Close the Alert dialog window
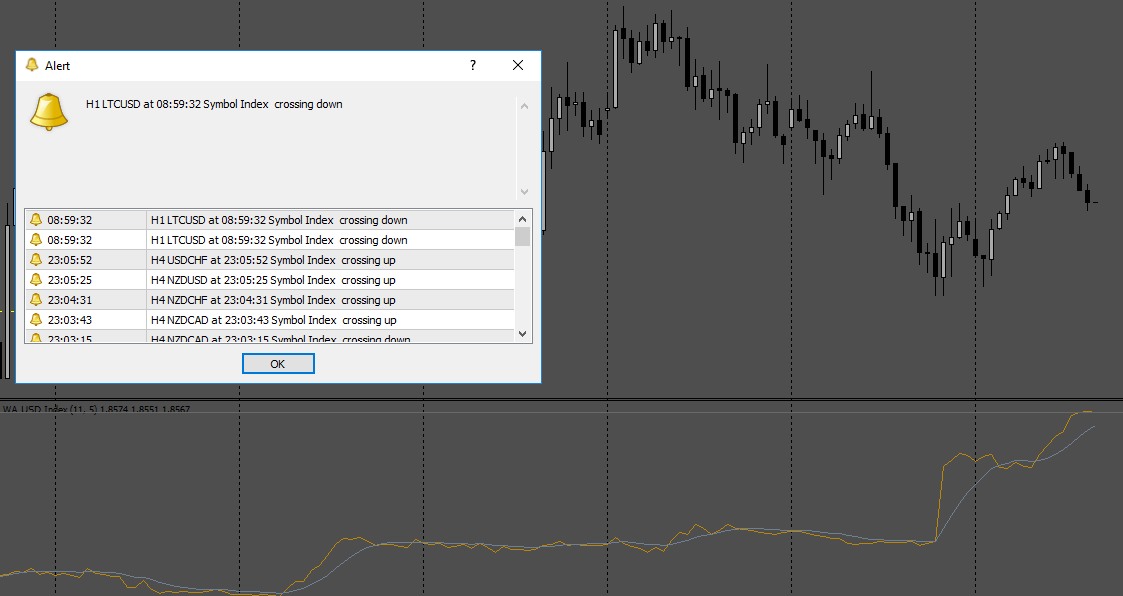1123x596 pixels. click(518, 65)
